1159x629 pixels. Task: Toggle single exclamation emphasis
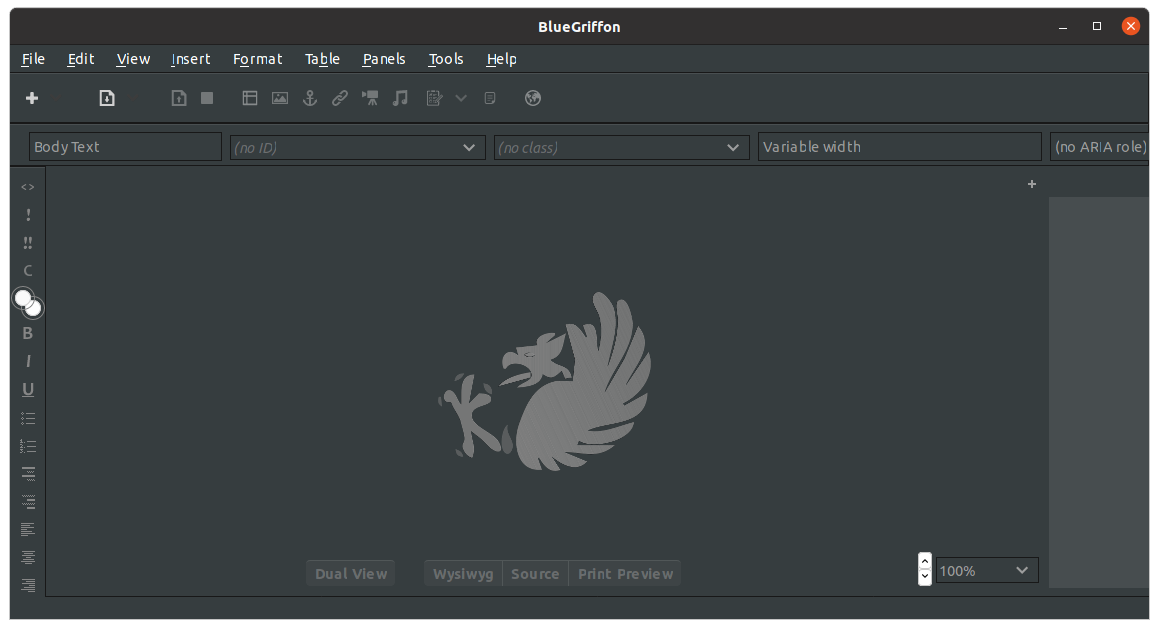pos(28,215)
